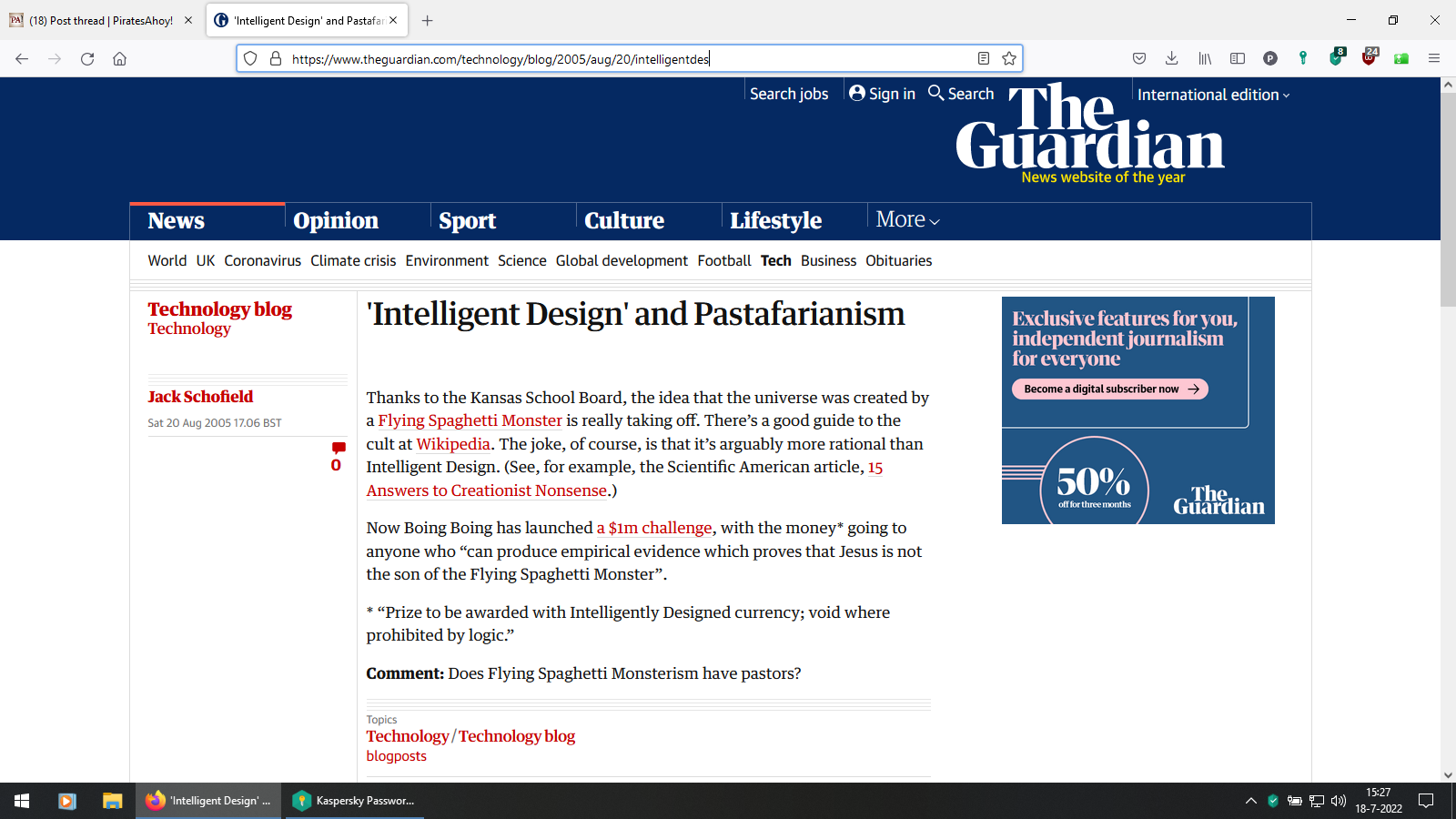Toggle reader view in address bar
The image size is (1456, 819).
(x=984, y=59)
